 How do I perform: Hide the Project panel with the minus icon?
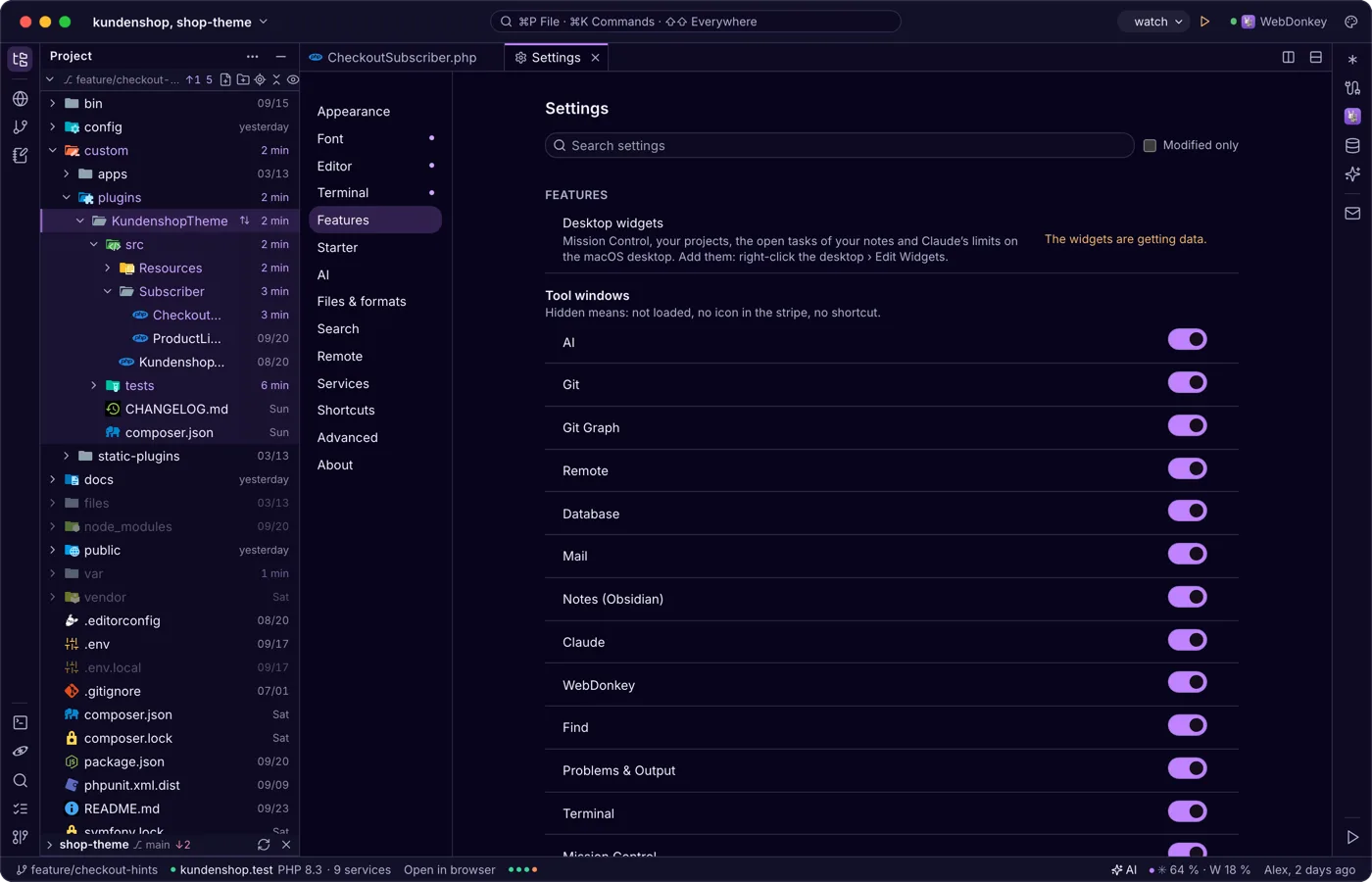(x=281, y=57)
